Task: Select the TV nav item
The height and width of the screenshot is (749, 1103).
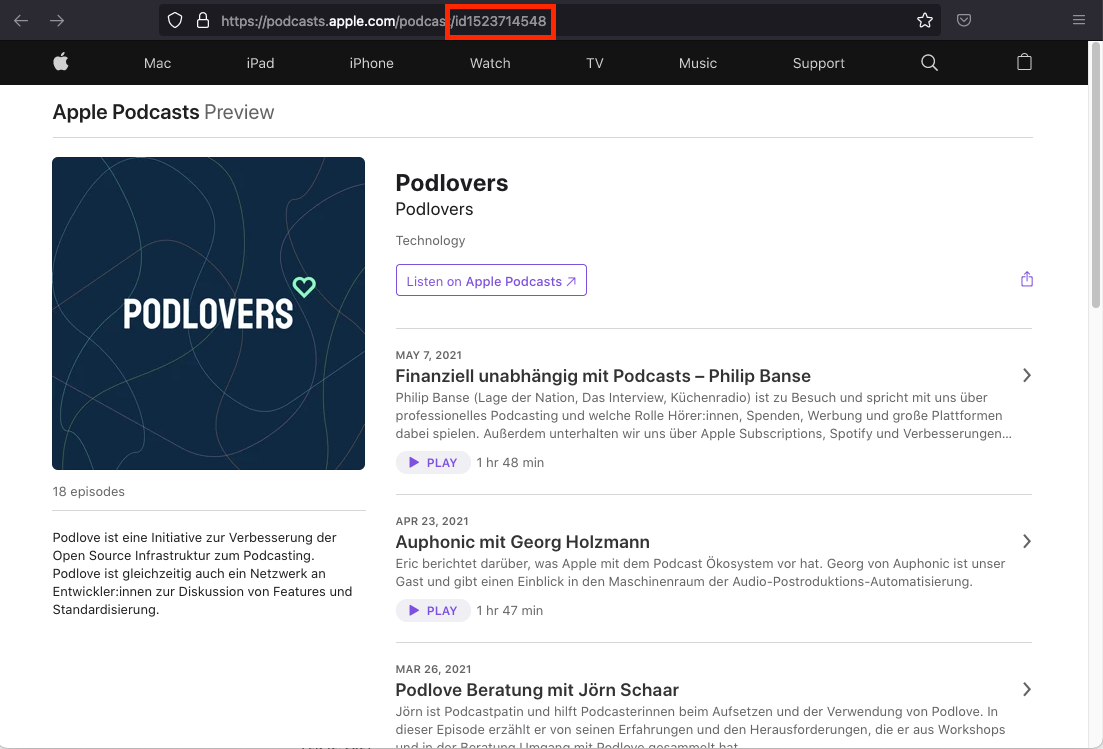Action: point(595,63)
